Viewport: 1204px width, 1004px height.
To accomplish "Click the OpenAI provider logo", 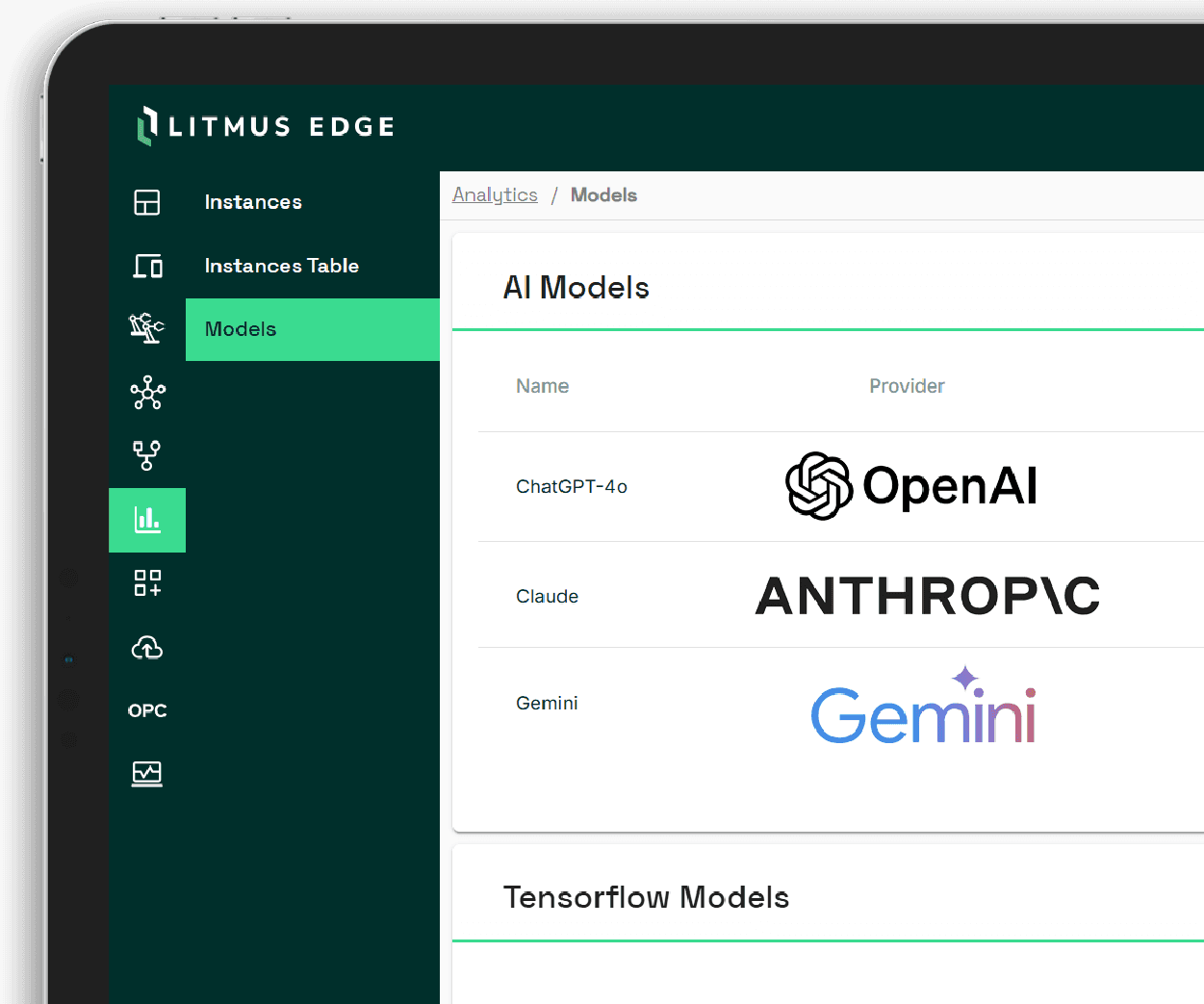I will point(911,486).
